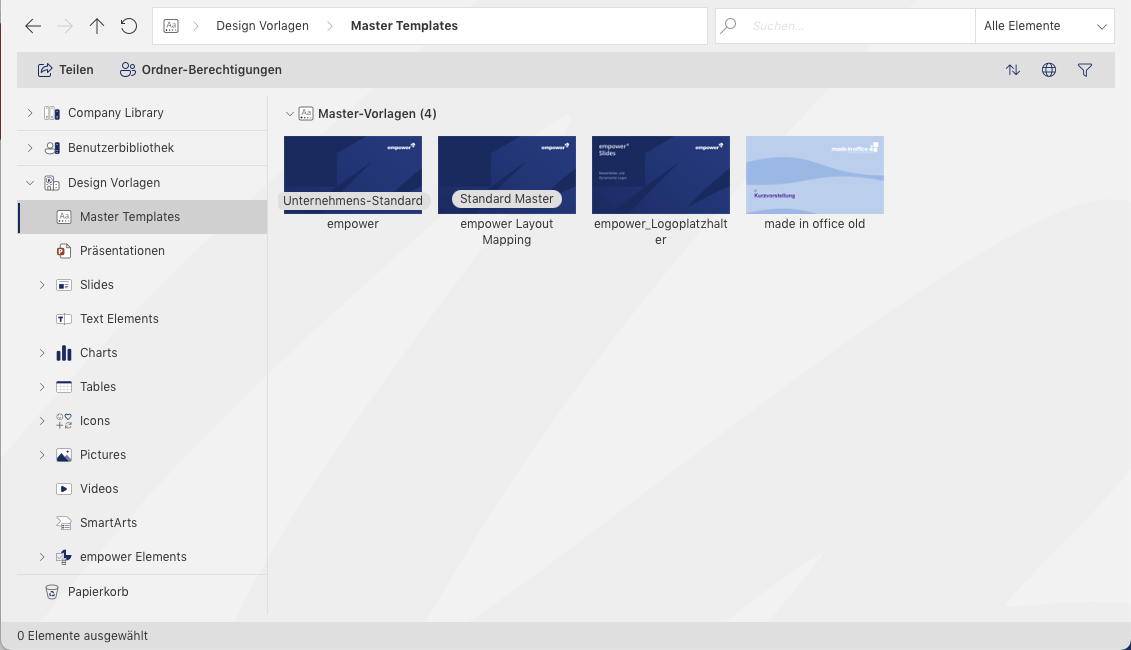The image size is (1131, 650).
Task: Go back with the left arrow
Action: (x=32, y=26)
